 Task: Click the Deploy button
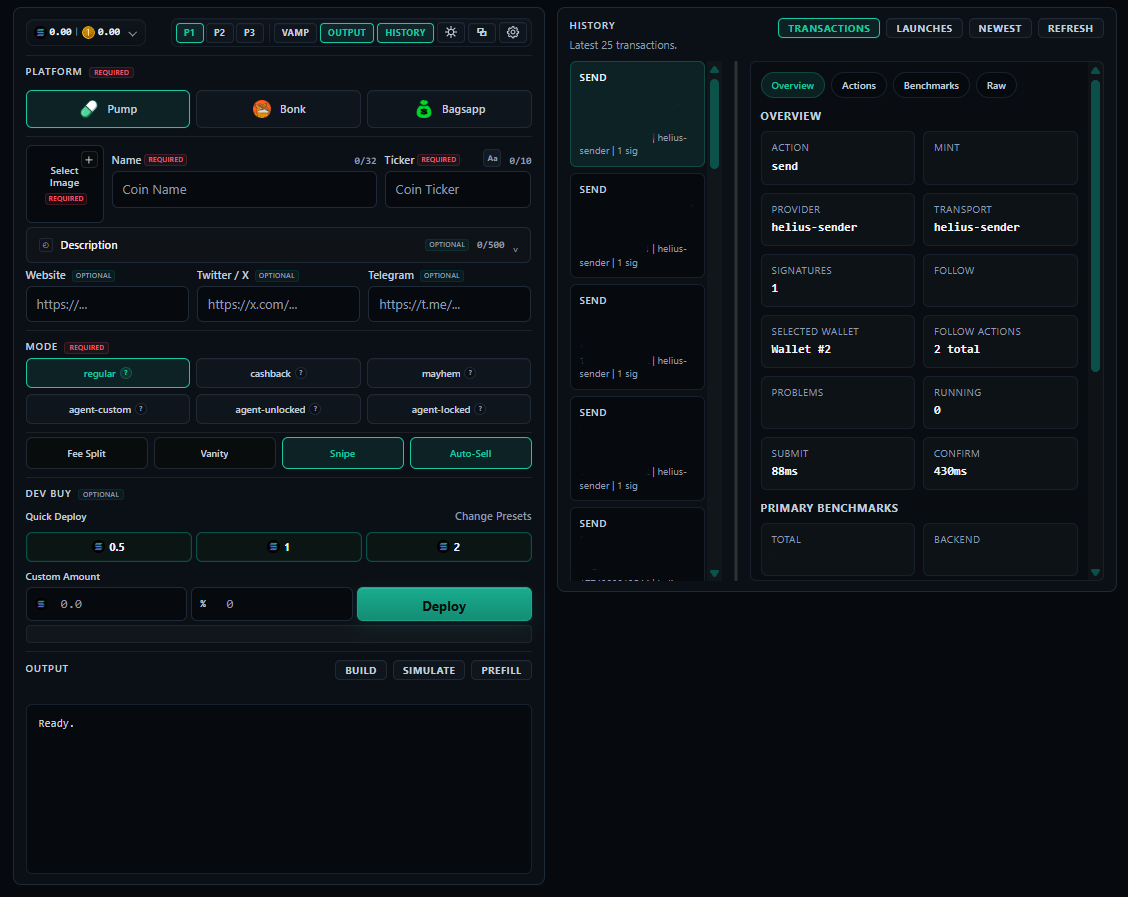pos(445,604)
